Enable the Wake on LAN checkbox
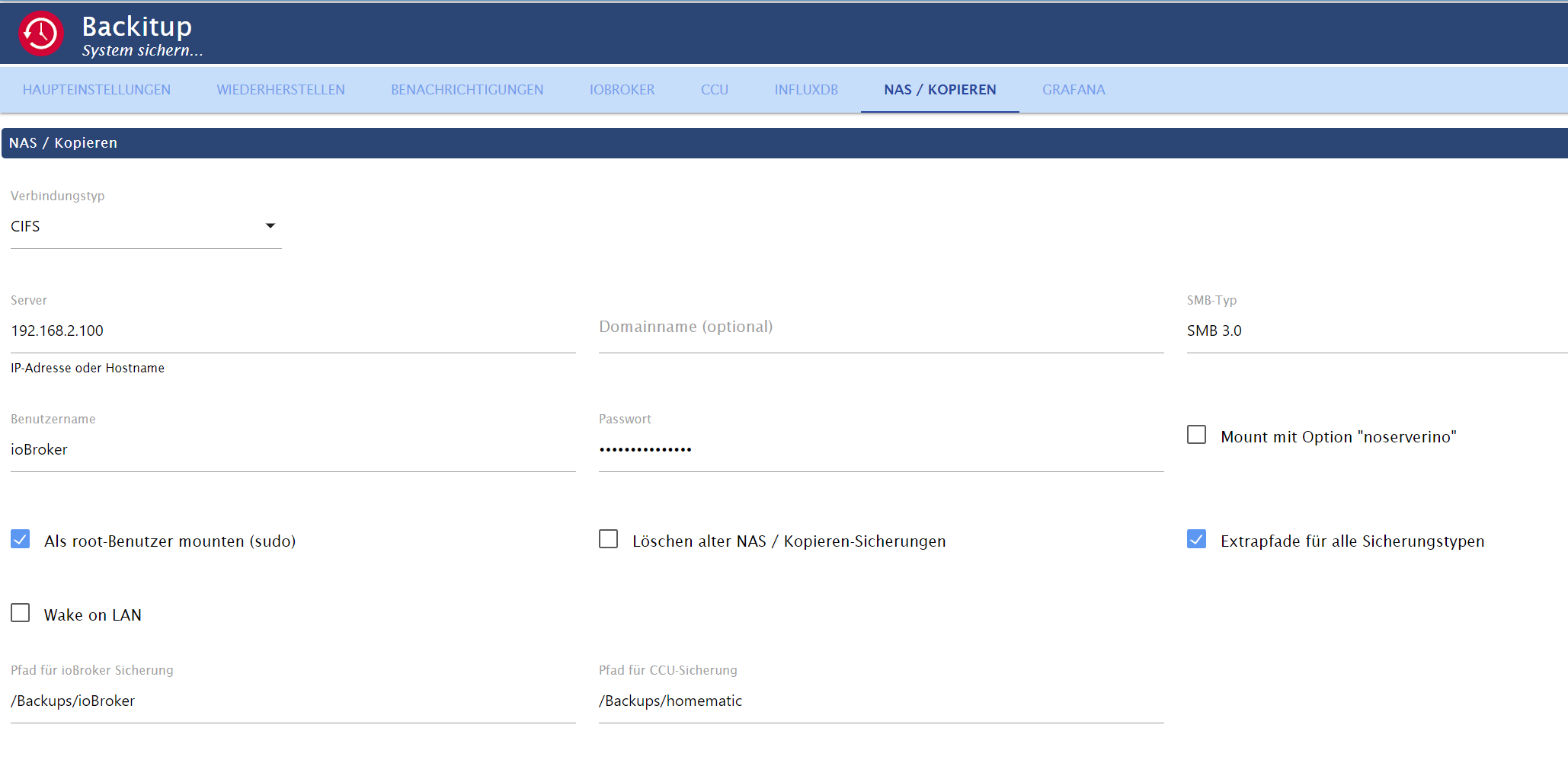The image size is (1568, 763). [x=21, y=613]
